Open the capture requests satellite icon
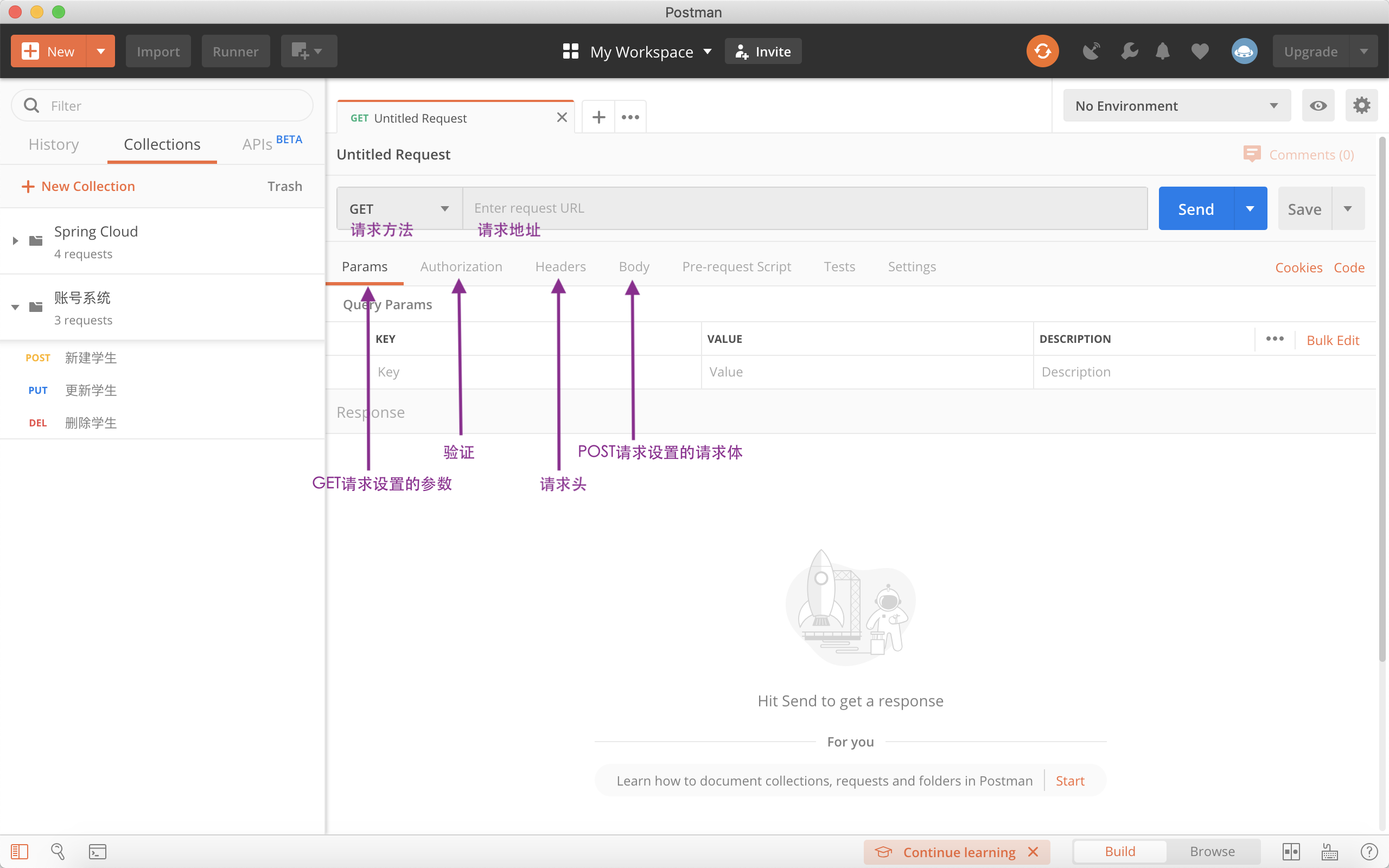This screenshot has width=1389, height=868. pyautogui.click(x=1091, y=51)
